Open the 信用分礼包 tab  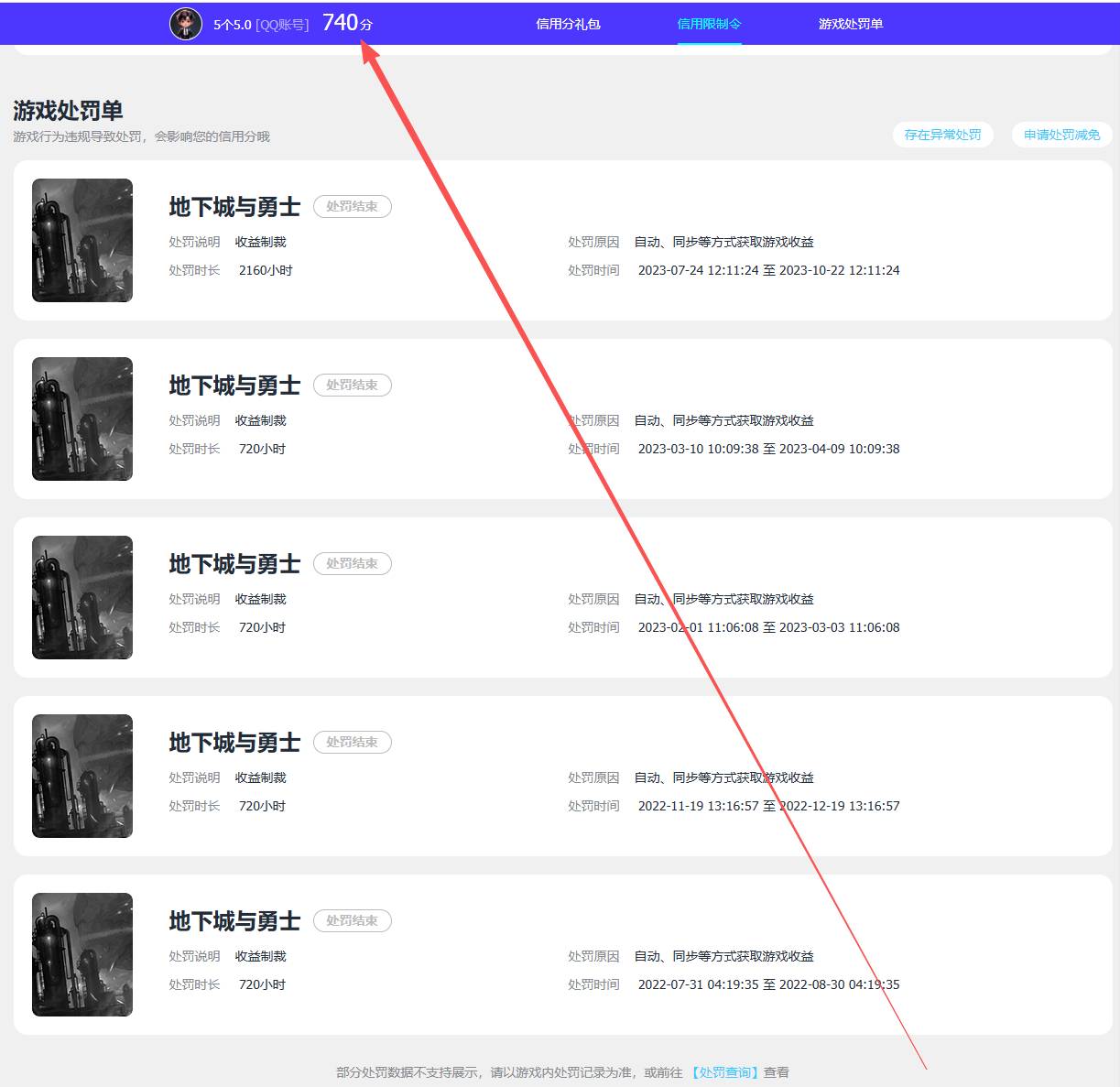[568, 24]
